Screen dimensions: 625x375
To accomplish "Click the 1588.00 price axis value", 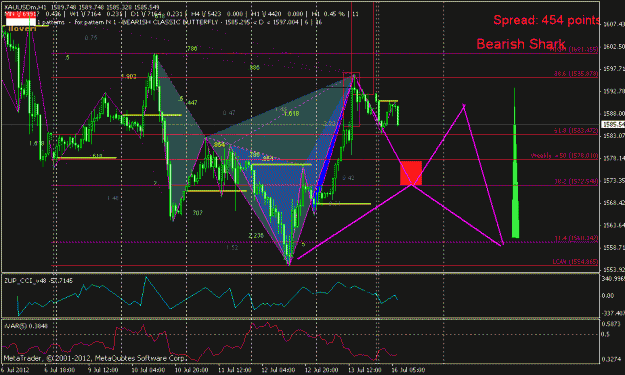I will pyautogui.click(x=614, y=114).
